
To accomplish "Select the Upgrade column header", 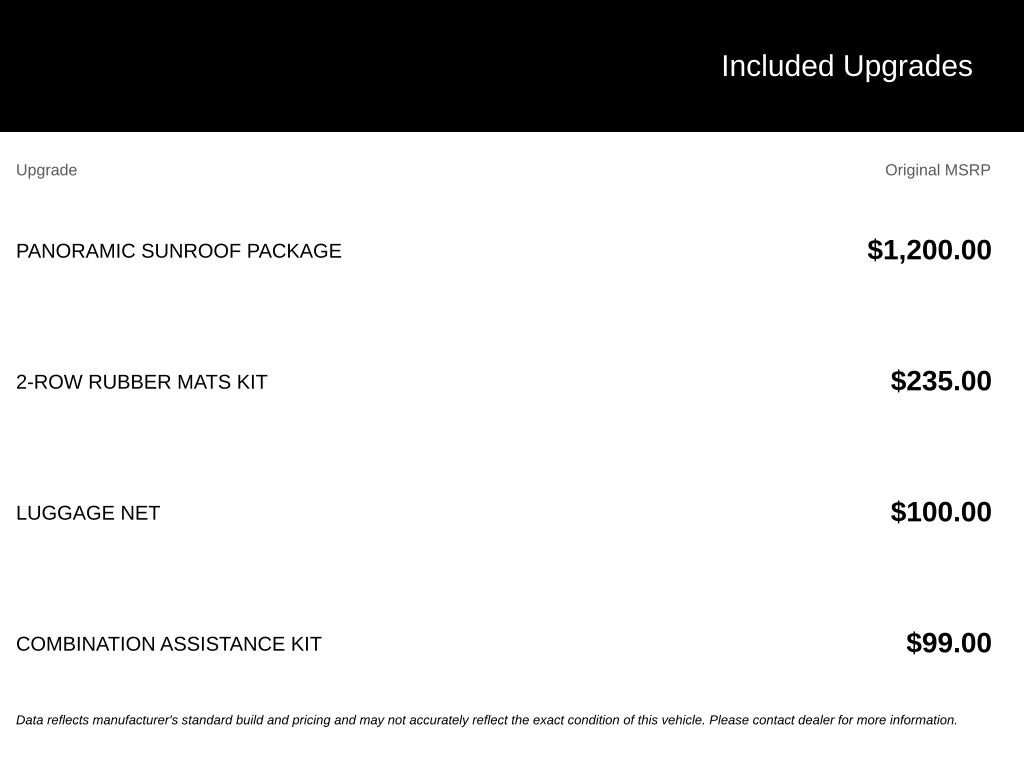I will coord(46,170).
